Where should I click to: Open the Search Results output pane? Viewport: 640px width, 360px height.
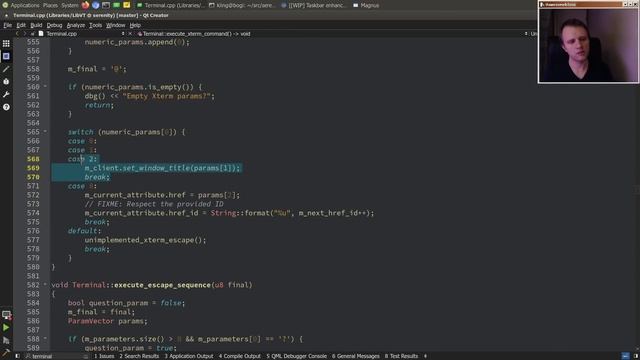139,356
